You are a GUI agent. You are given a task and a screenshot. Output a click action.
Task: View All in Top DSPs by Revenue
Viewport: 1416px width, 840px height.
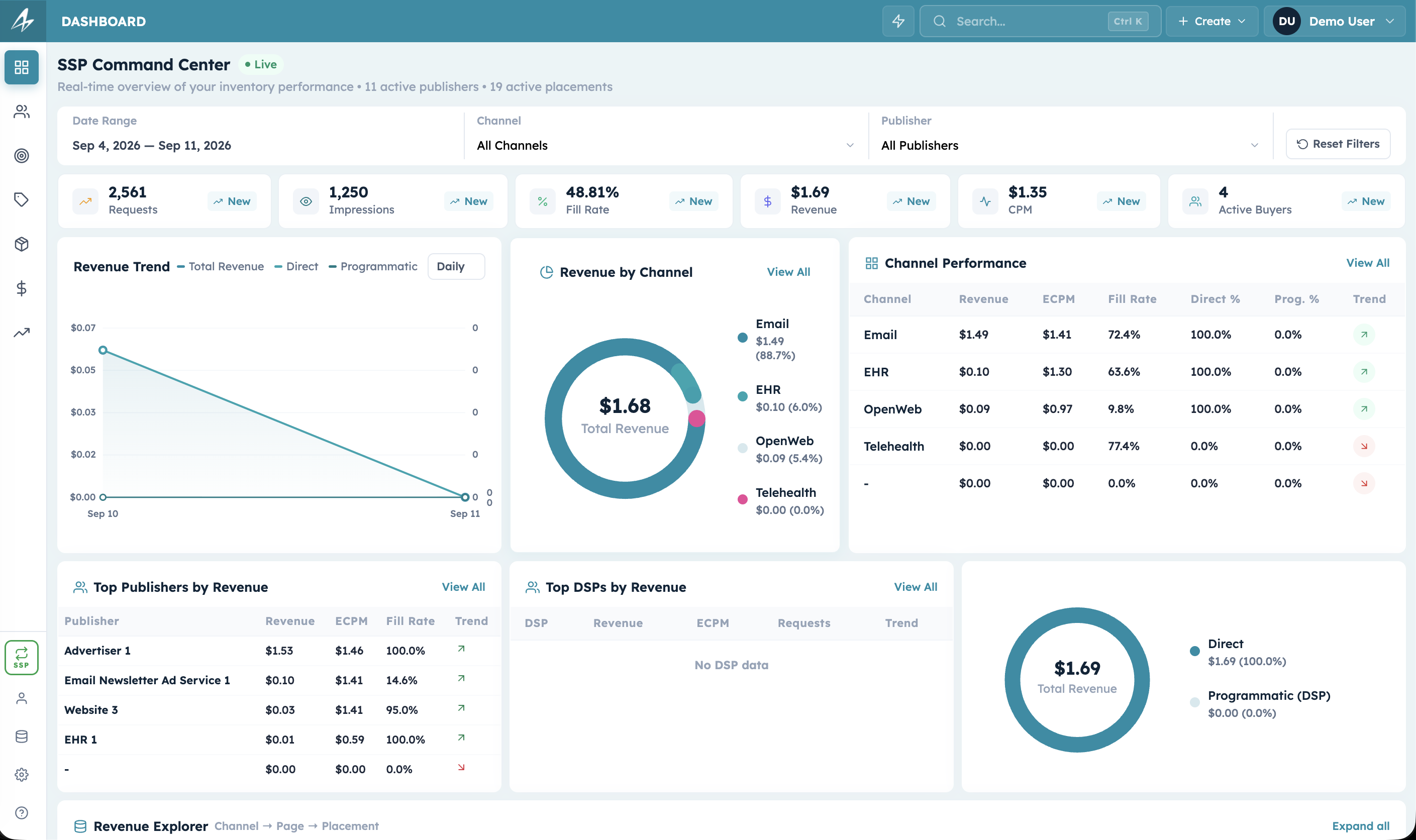coord(916,587)
